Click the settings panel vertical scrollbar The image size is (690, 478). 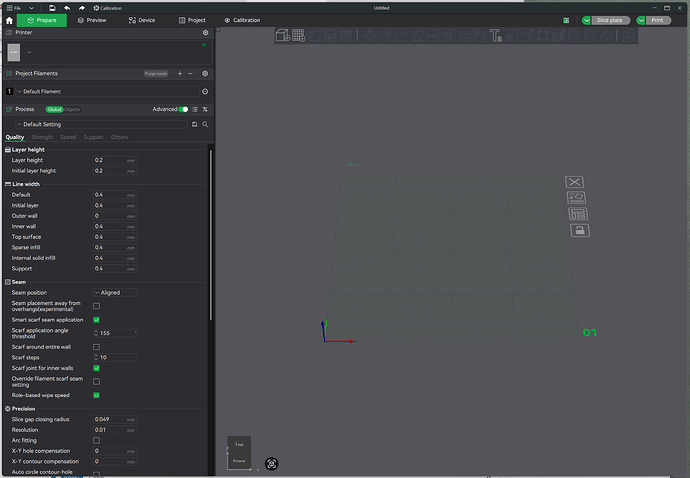[x=211, y=235]
